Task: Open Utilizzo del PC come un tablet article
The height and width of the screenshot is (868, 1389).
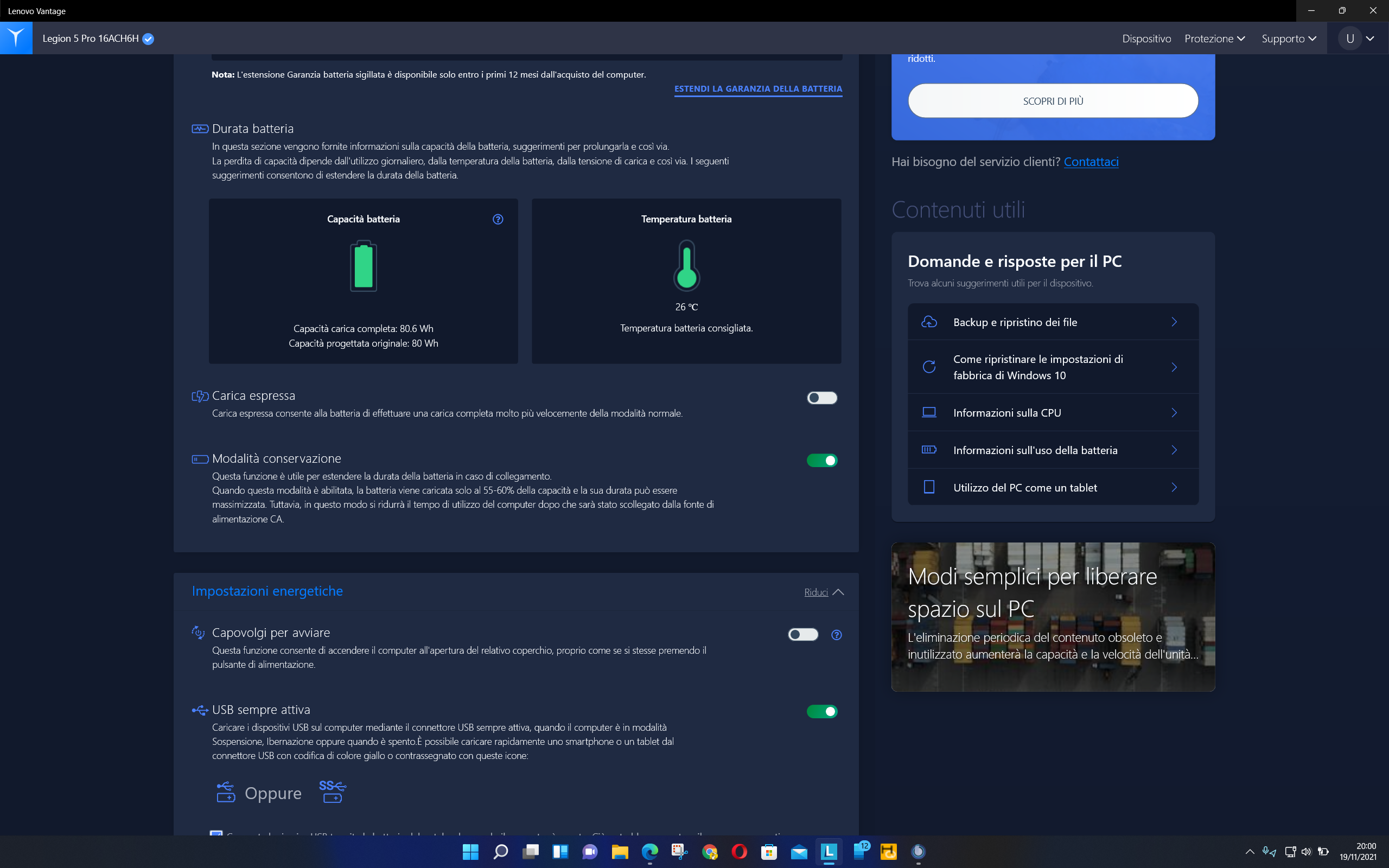Action: pyautogui.click(x=1053, y=487)
